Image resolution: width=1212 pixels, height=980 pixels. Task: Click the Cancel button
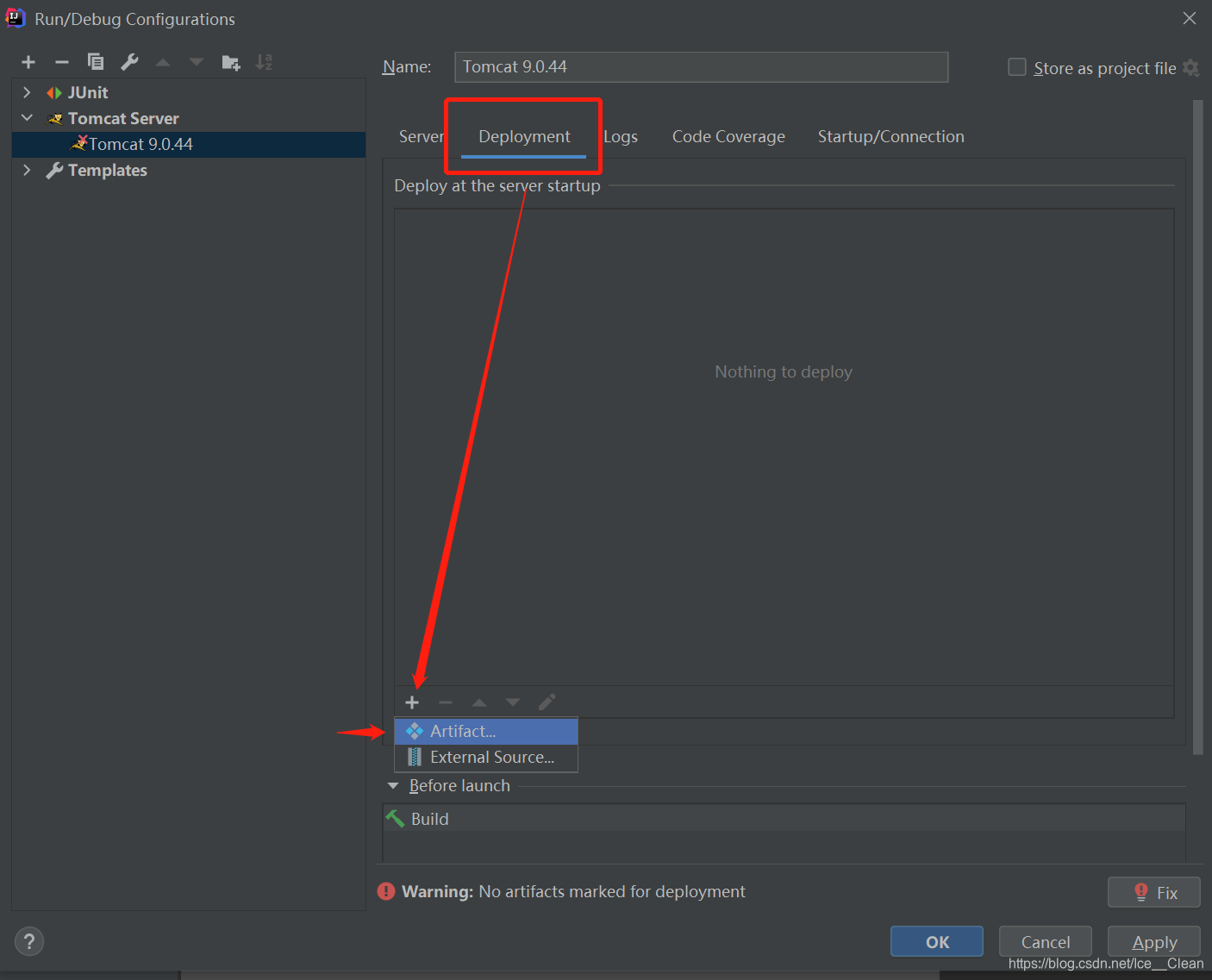[x=1046, y=941]
